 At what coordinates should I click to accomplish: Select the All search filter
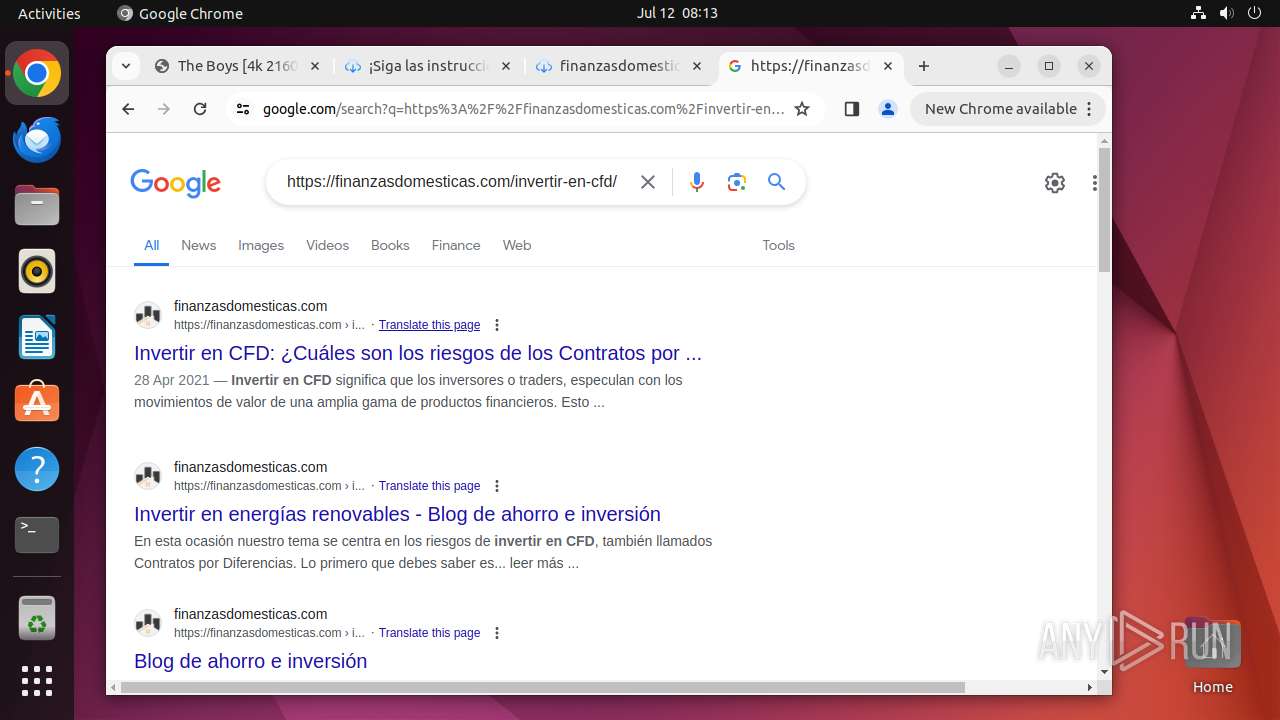point(151,245)
